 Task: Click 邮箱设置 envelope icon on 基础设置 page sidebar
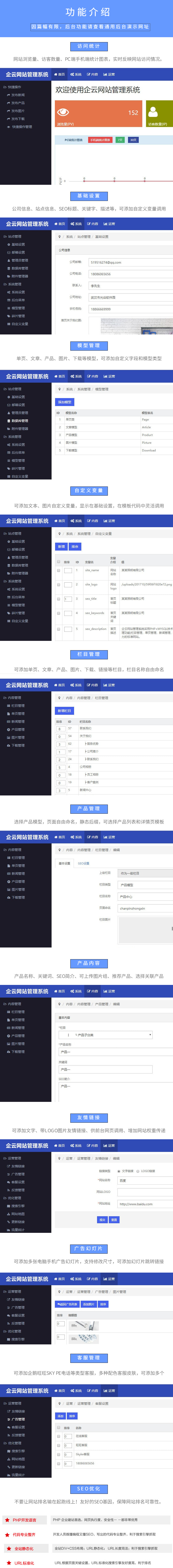pos(8,253)
